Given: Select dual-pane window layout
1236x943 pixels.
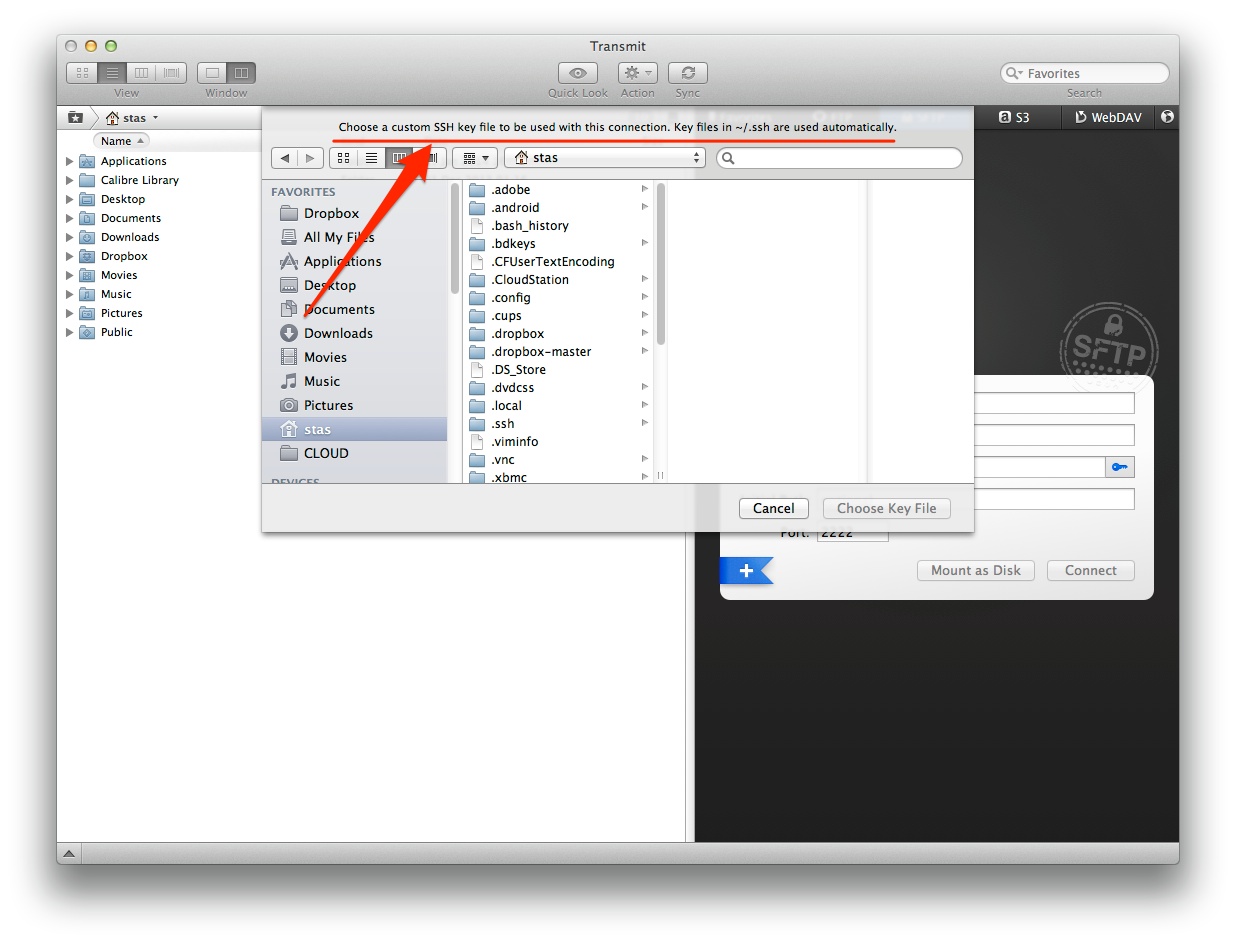Looking at the screenshot, I should [x=241, y=73].
